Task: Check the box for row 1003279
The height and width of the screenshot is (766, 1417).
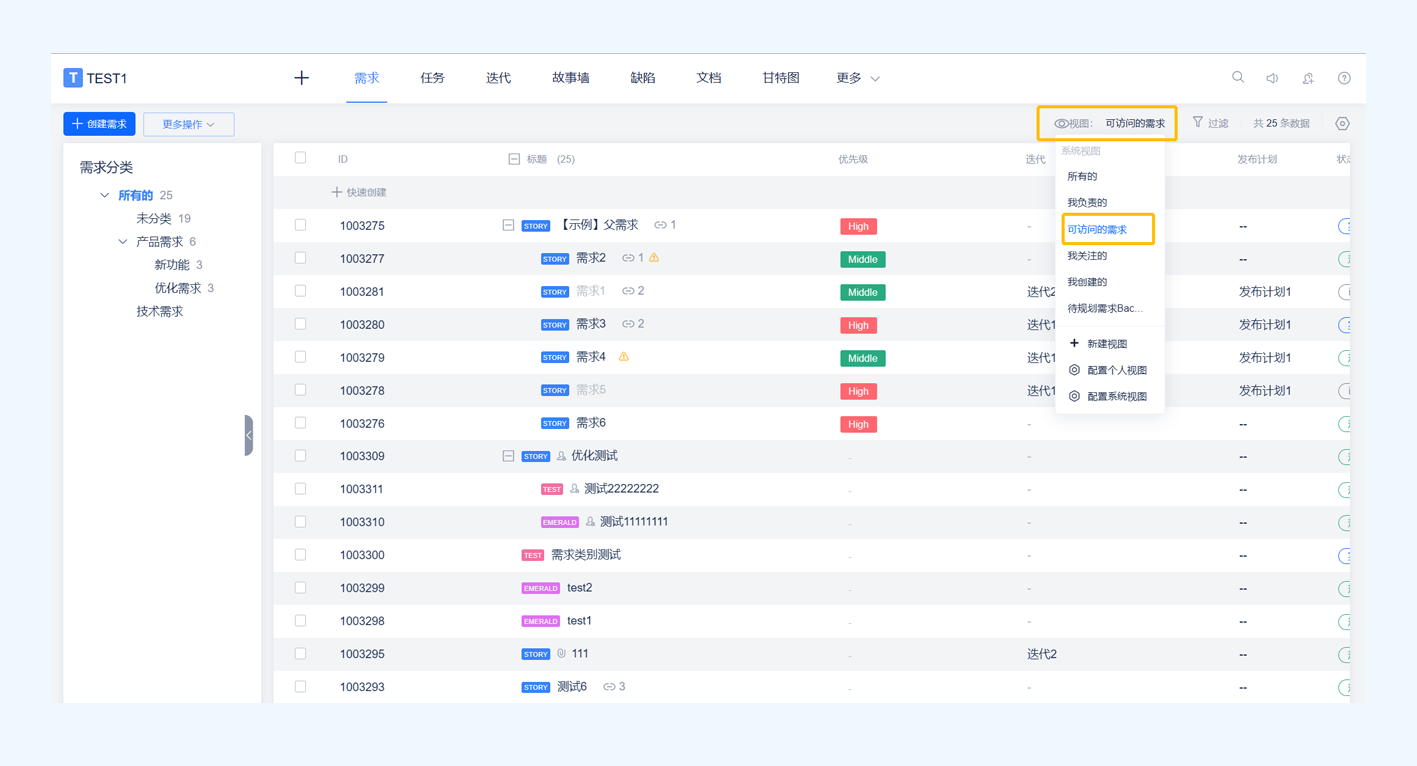Action: 300,357
